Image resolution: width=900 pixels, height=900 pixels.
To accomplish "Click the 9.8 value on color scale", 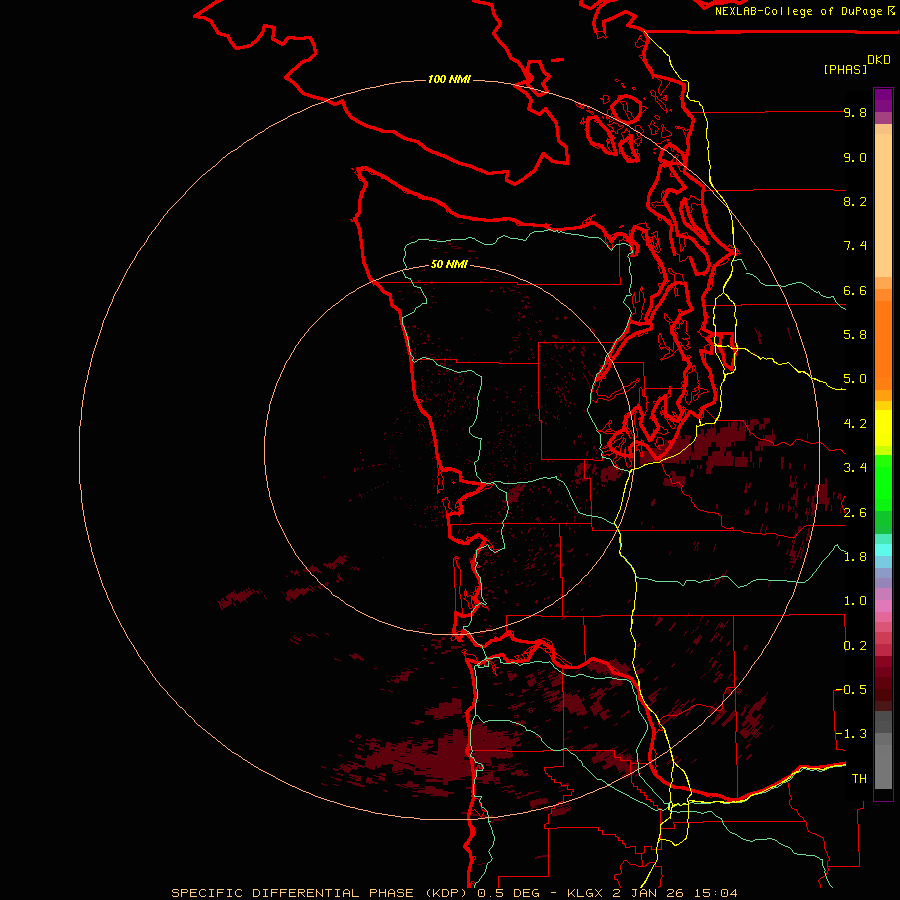I will click(855, 112).
